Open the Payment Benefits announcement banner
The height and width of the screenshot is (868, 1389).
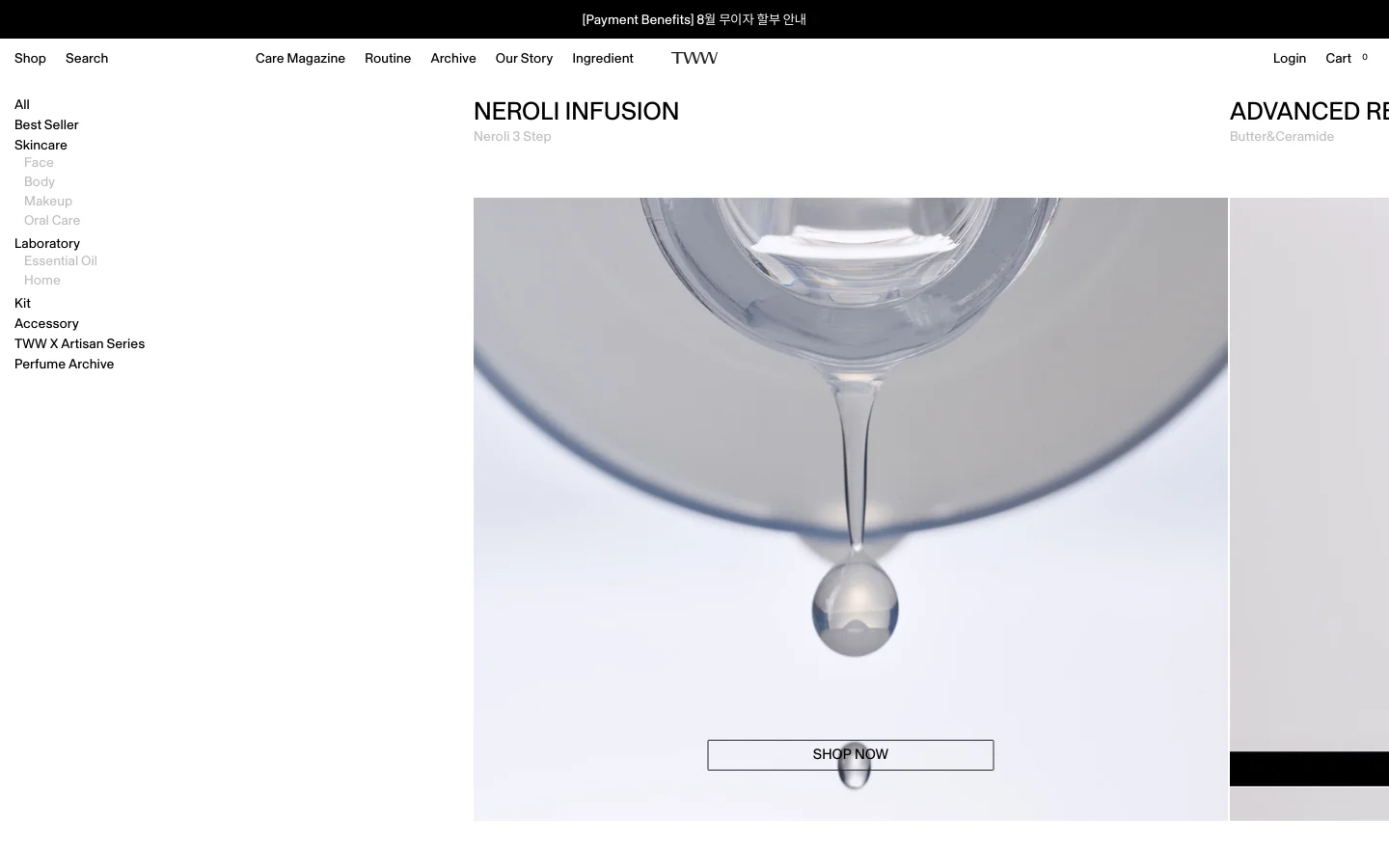pyautogui.click(x=694, y=19)
